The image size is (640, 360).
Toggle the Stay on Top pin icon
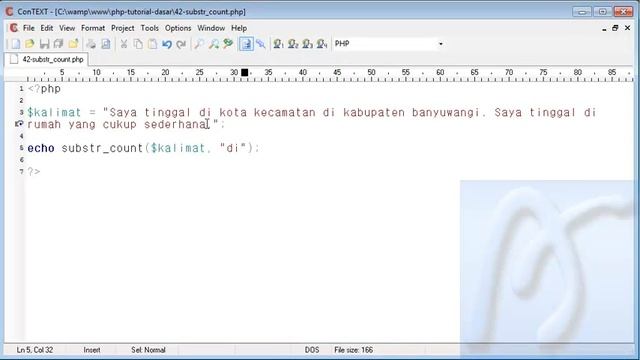(261, 44)
